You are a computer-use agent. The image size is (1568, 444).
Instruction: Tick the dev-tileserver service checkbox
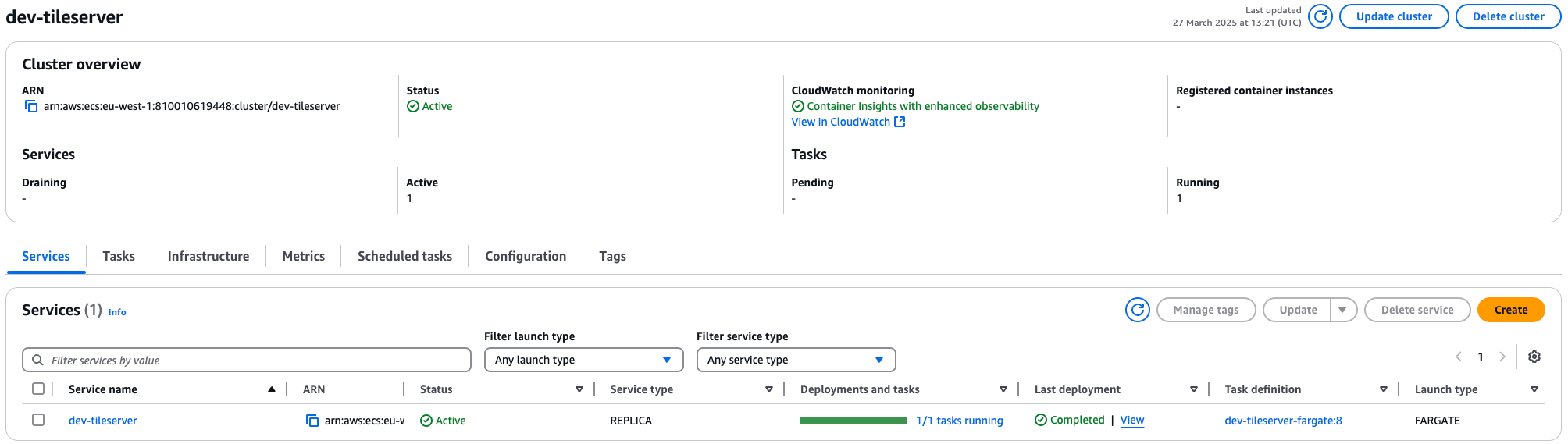point(38,420)
